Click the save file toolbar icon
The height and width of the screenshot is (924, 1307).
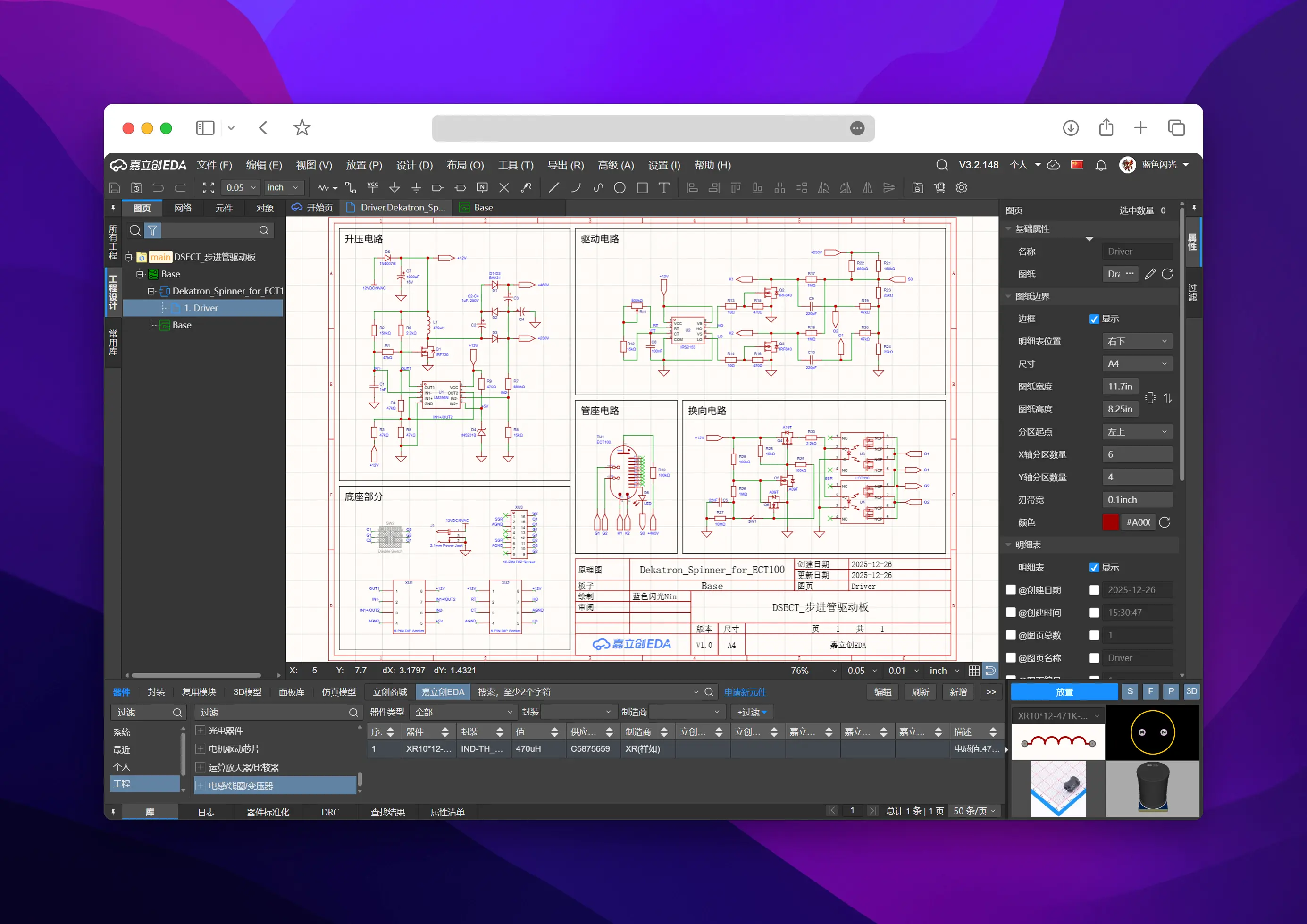(114, 188)
